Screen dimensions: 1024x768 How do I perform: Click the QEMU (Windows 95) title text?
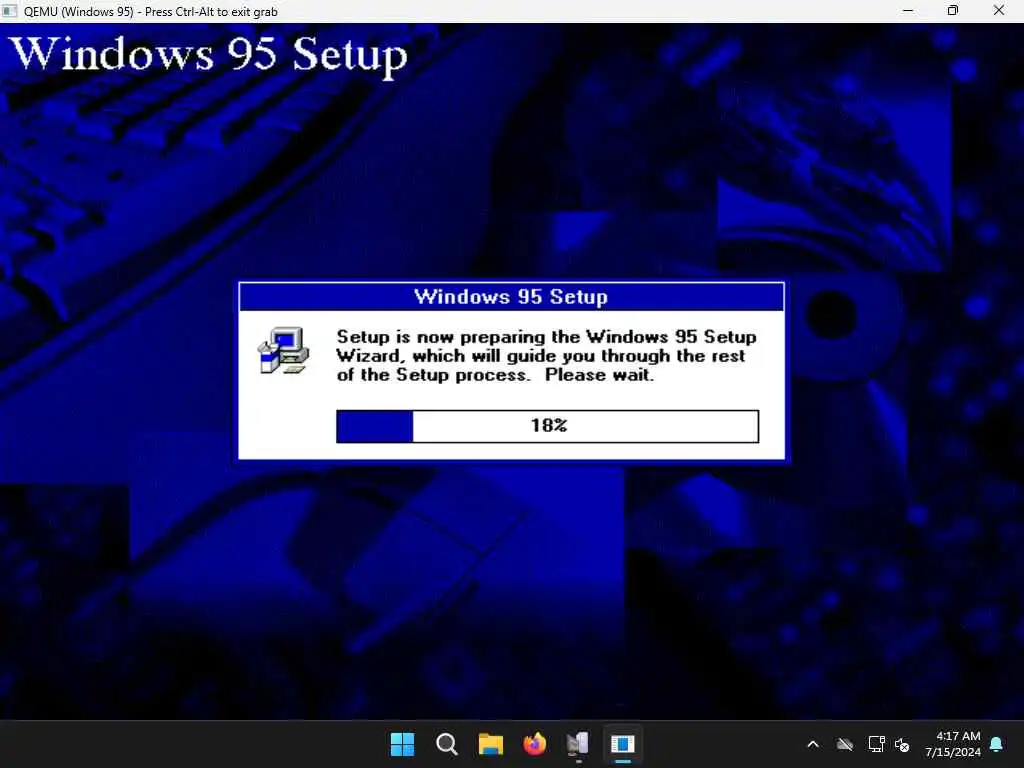pyautogui.click(x=151, y=12)
